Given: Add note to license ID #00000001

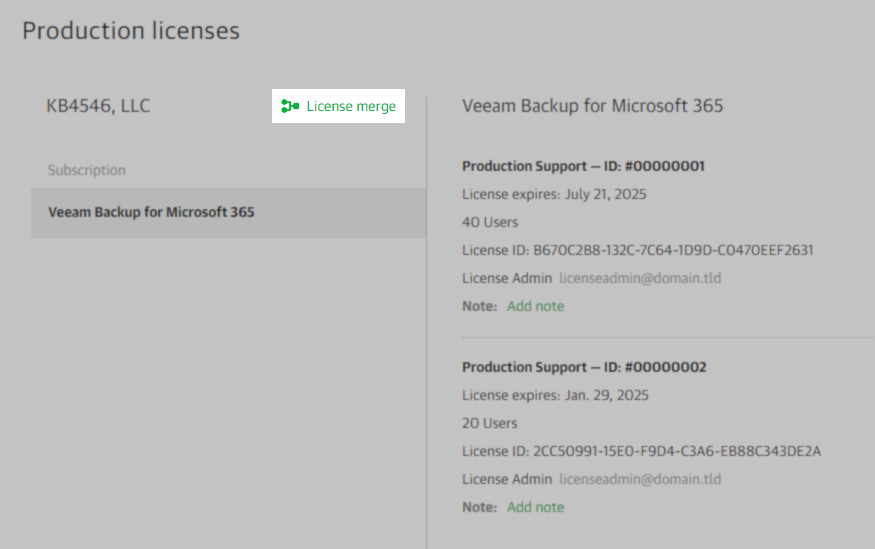Looking at the screenshot, I should 535,306.
